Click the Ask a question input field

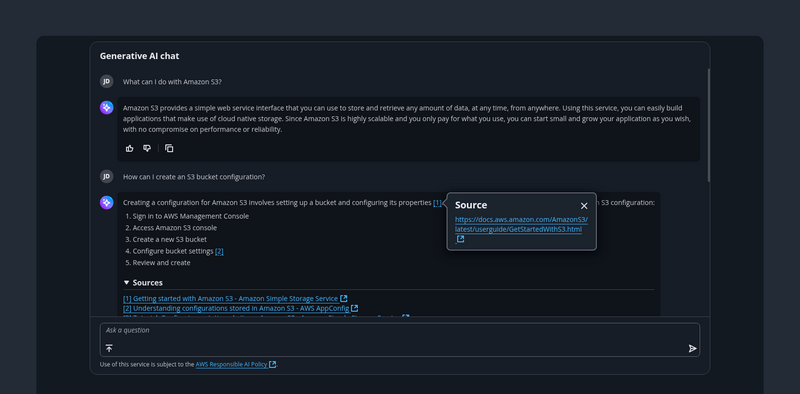399,339
